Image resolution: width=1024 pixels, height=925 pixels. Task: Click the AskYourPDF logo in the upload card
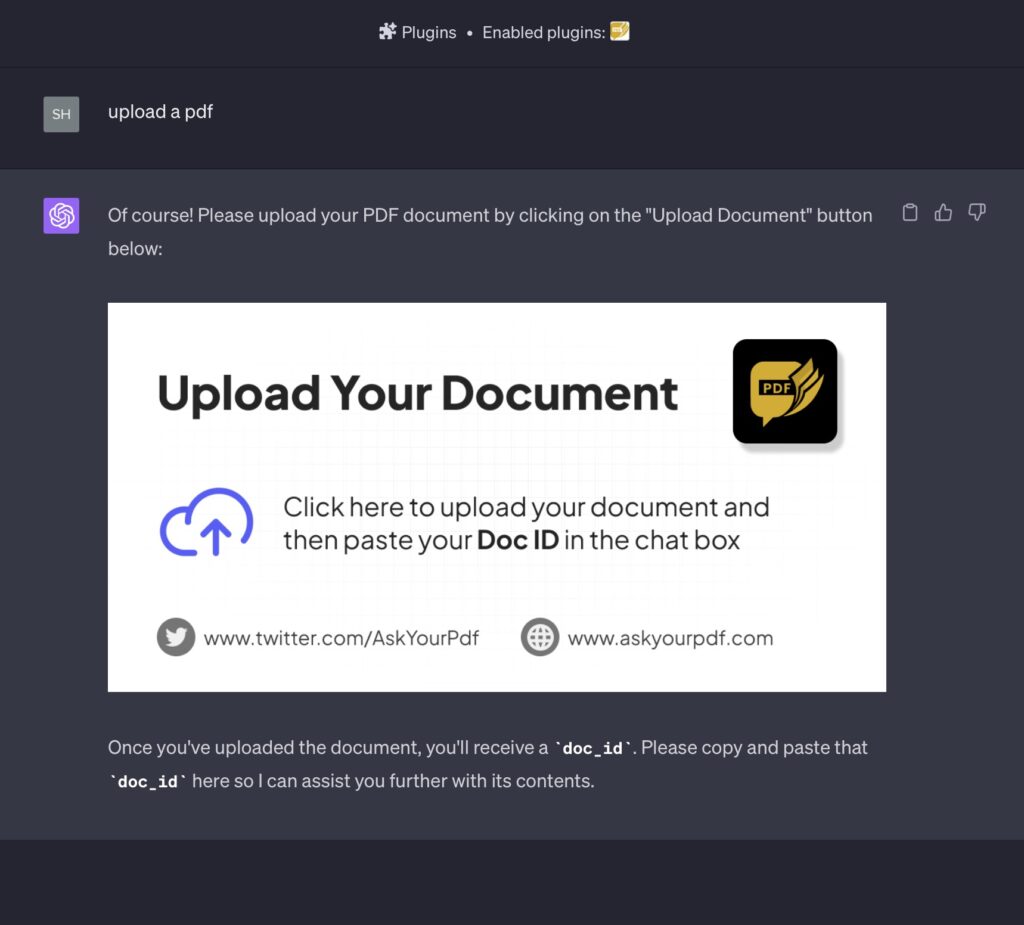coord(785,391)
